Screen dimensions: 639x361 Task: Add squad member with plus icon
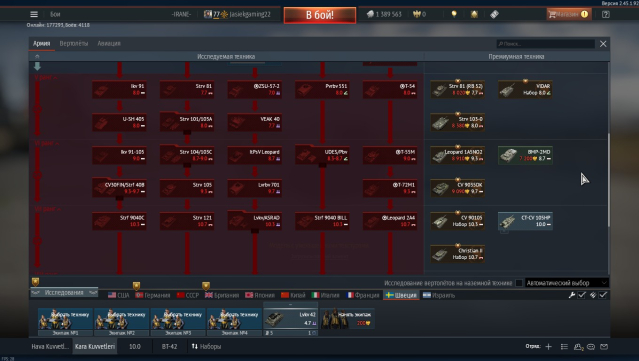pyautogui.click(x=549, y=347)
